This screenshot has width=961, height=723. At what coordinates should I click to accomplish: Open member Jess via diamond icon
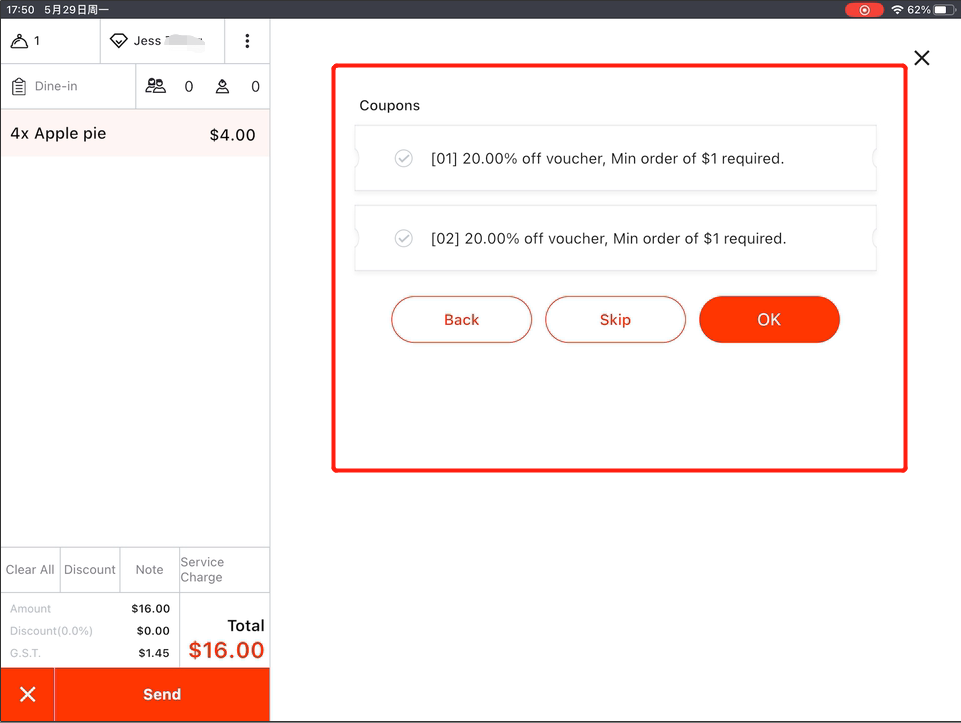click(x=119, y=41)
